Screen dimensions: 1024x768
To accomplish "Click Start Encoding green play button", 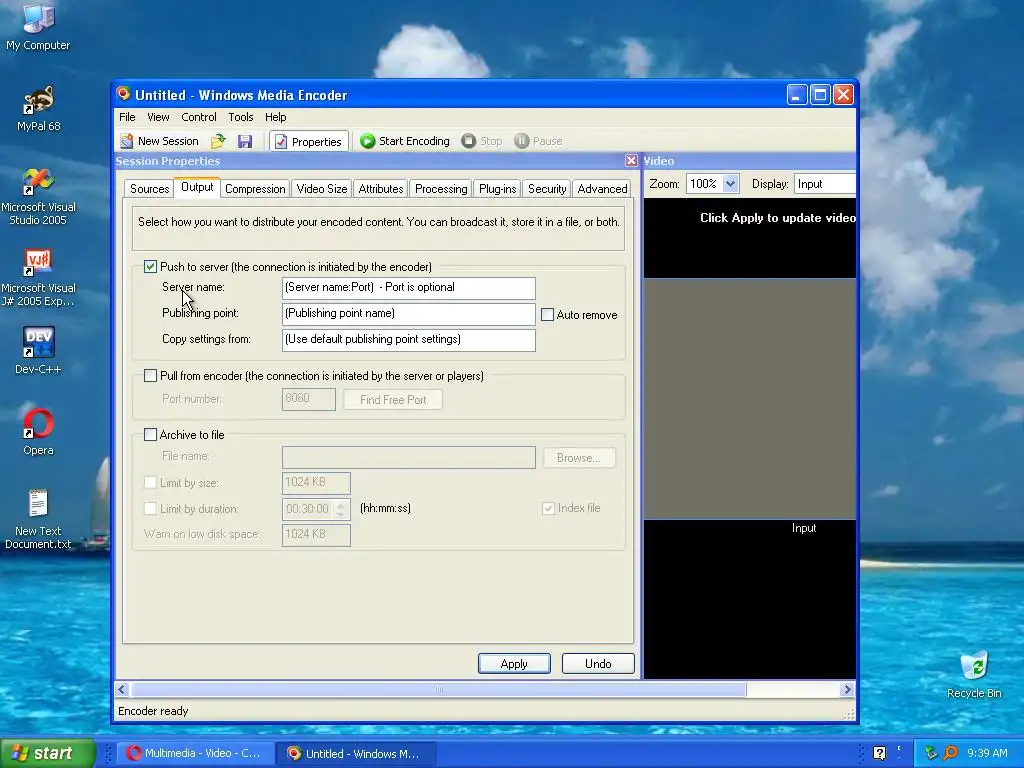I will coord(405,141).
